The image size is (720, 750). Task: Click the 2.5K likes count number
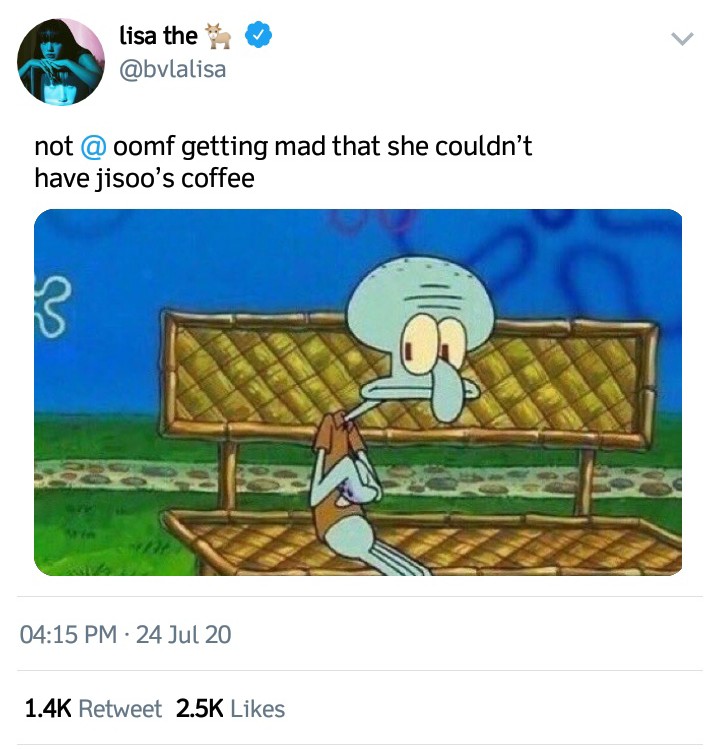coord(199,708)
